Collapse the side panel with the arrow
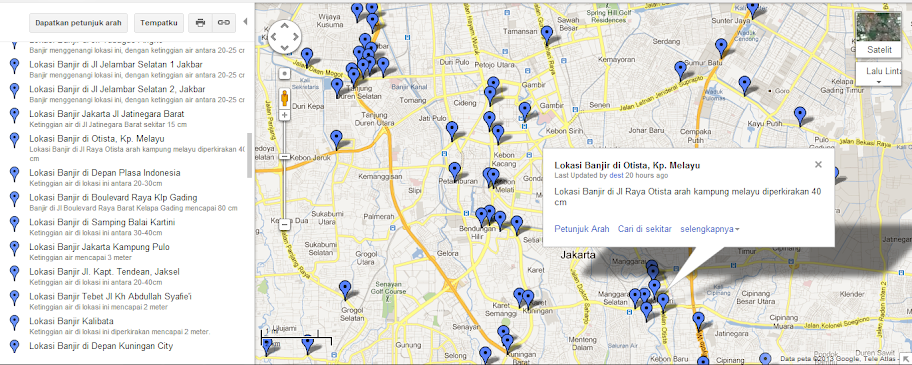Image resolution: width=912 pixels, height=365 pixels. pos(245,22)
